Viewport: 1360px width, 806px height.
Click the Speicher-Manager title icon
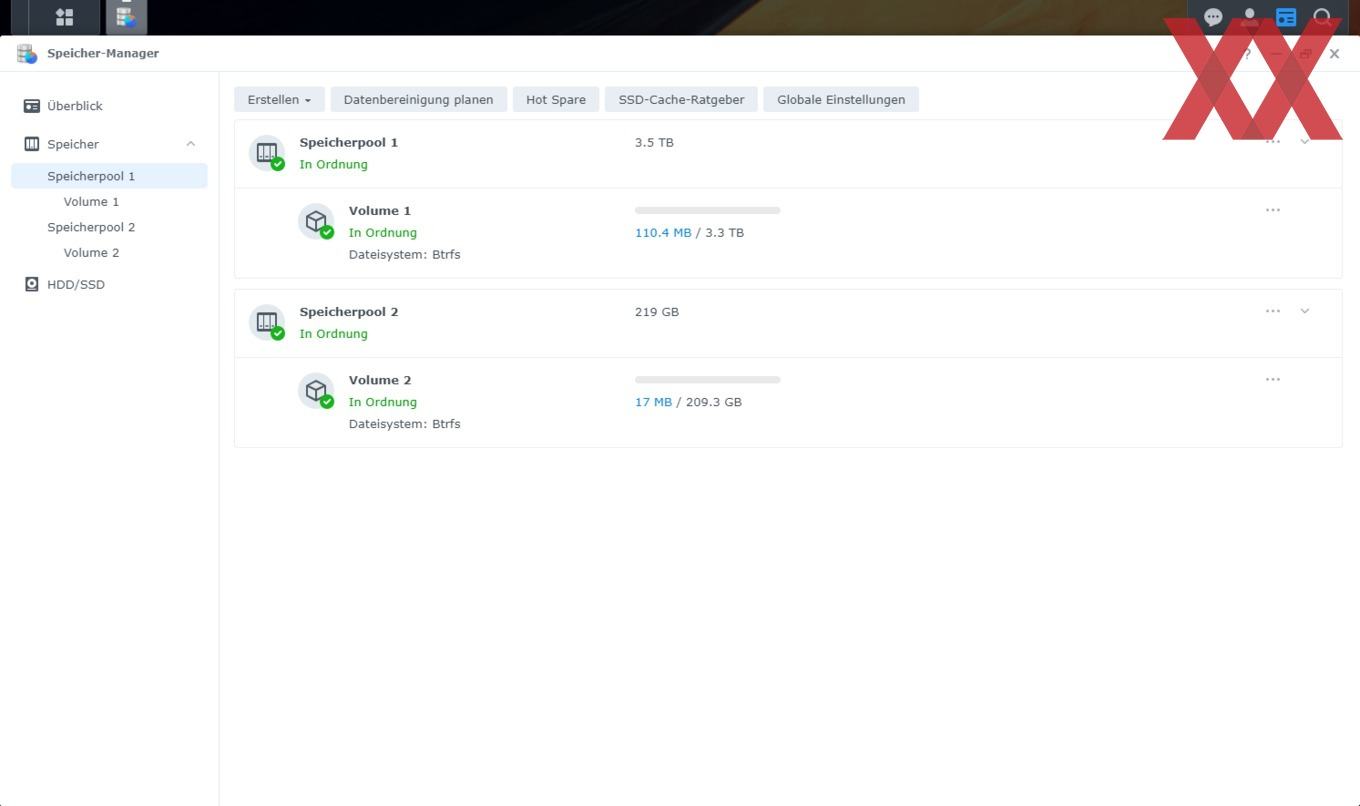(27, 53)
